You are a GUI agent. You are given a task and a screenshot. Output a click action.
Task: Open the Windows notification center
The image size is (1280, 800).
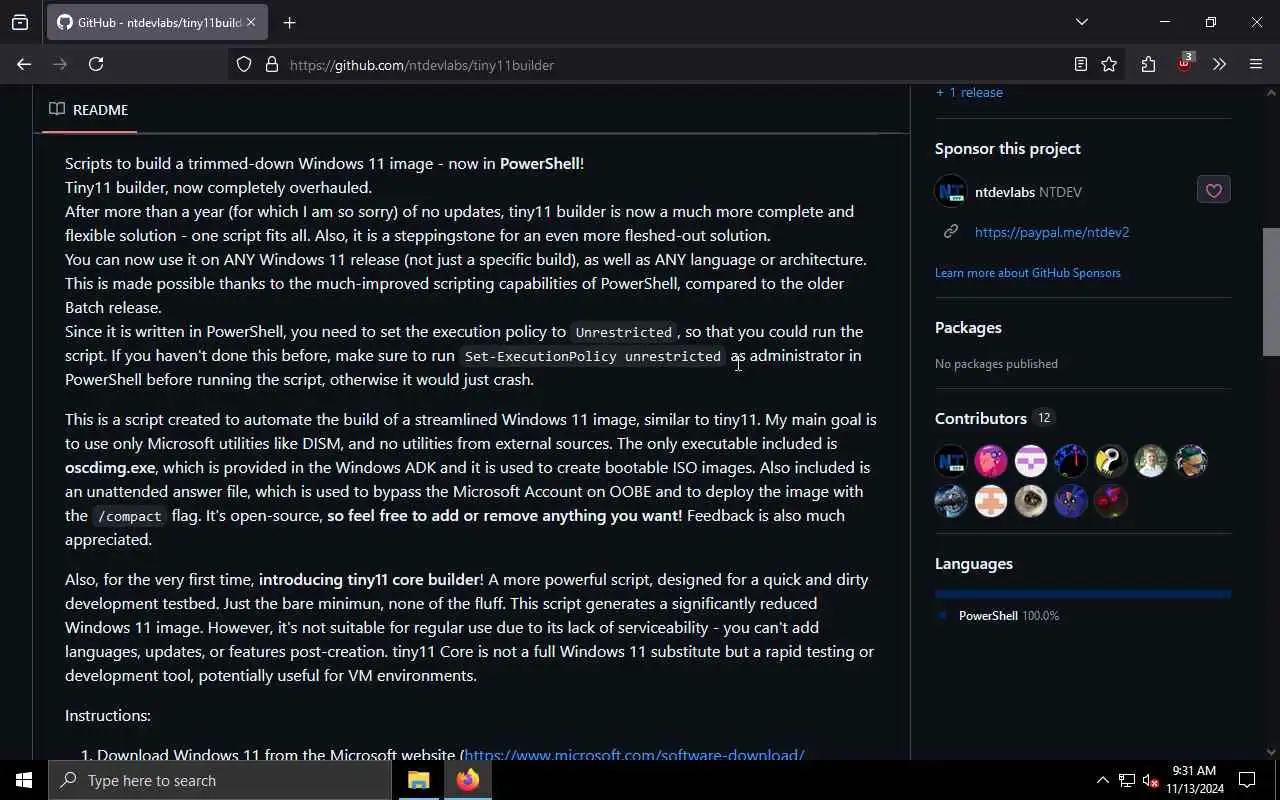click(1247, 780)
